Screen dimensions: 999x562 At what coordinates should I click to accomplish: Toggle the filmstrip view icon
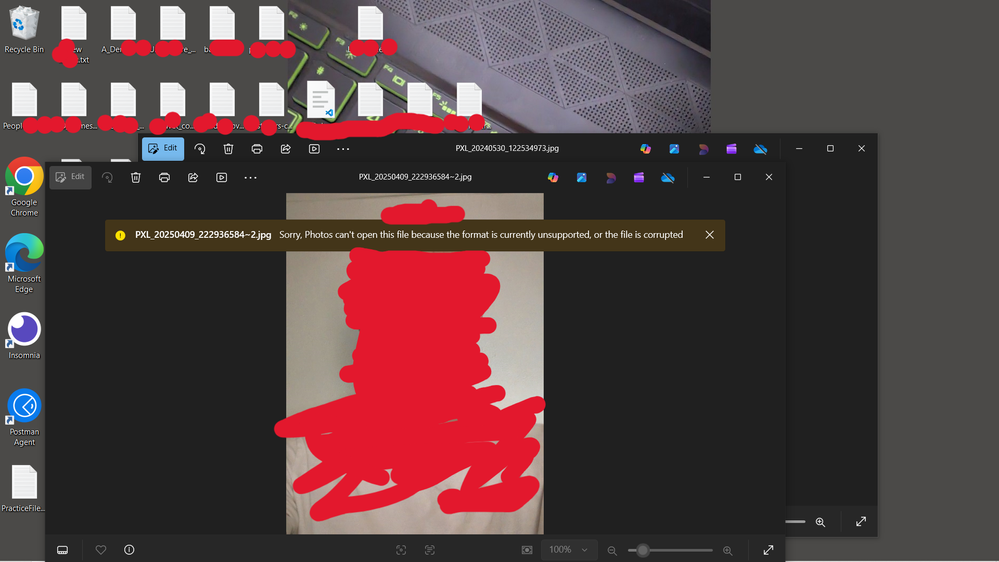pos(62,550)
